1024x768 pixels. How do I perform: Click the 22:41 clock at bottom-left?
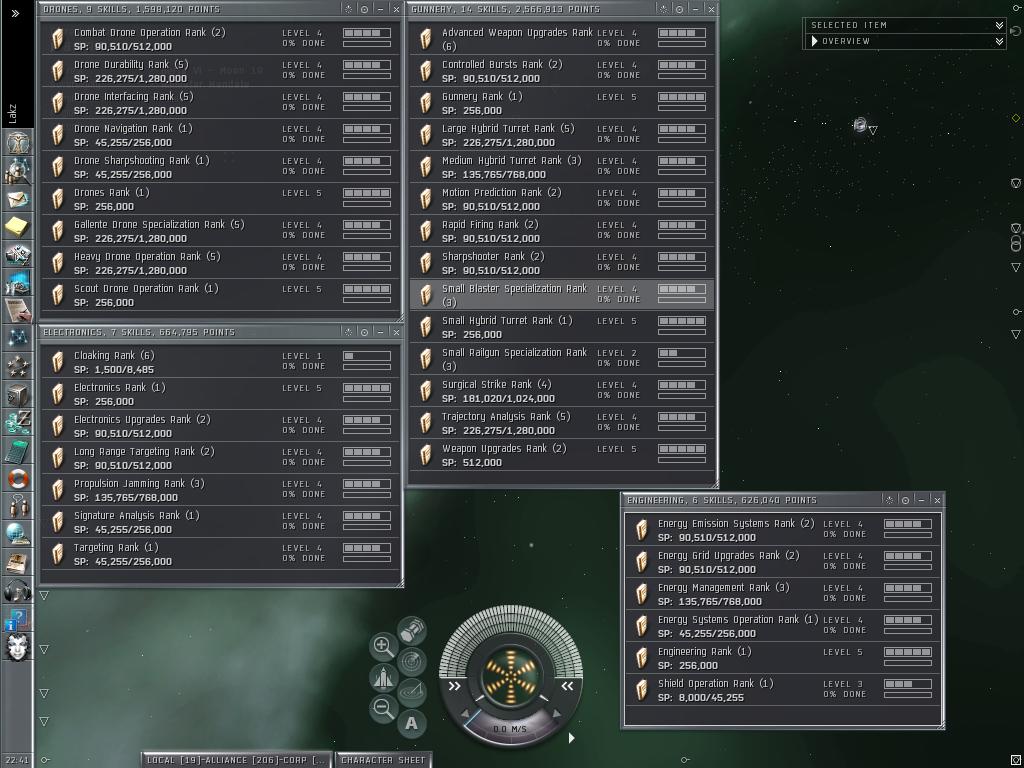click(x=16, y=760)
